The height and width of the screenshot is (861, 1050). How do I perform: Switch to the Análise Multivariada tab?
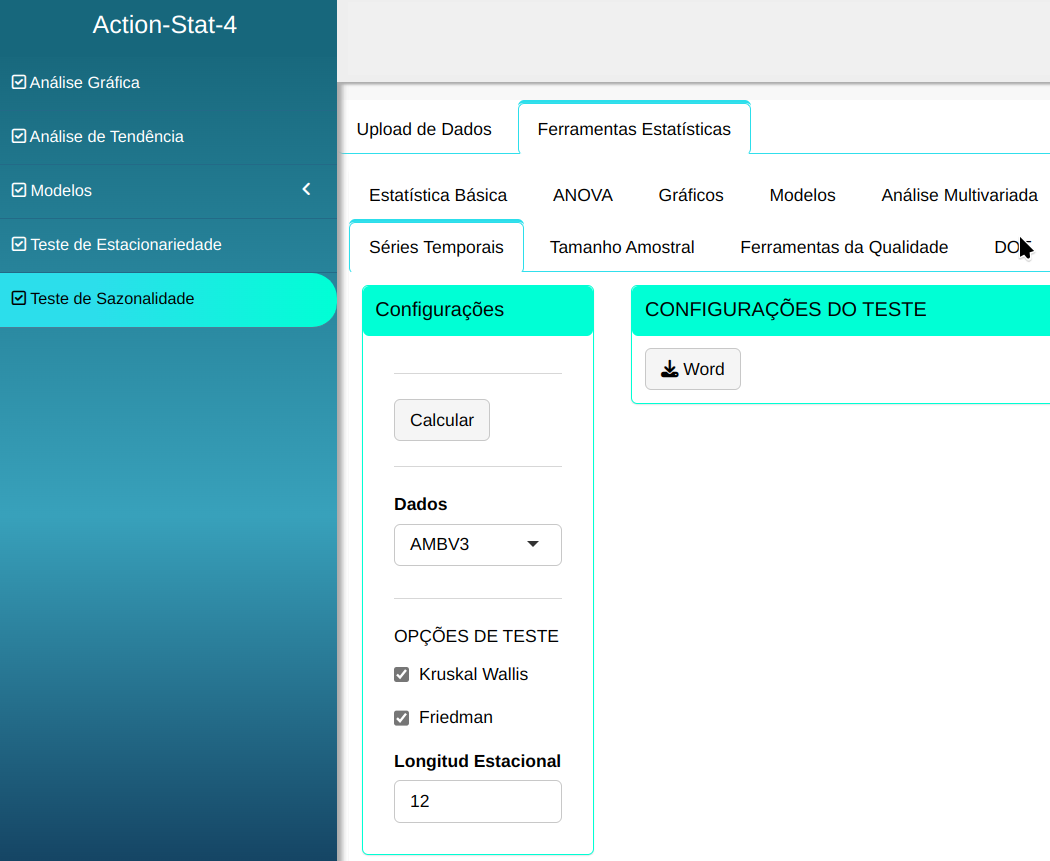[x=959, y=195]
